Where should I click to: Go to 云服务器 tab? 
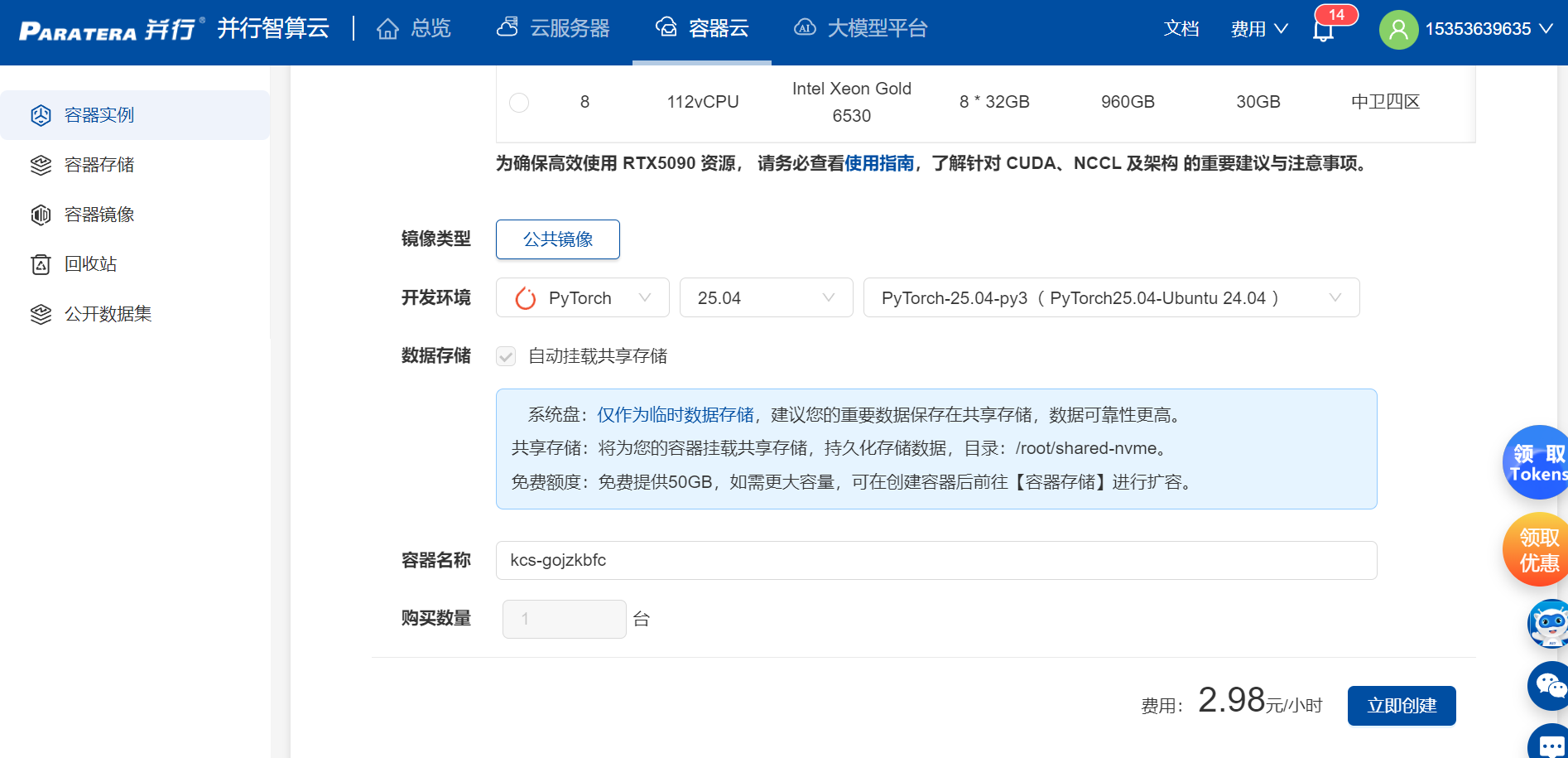click(x=553, y=28)
